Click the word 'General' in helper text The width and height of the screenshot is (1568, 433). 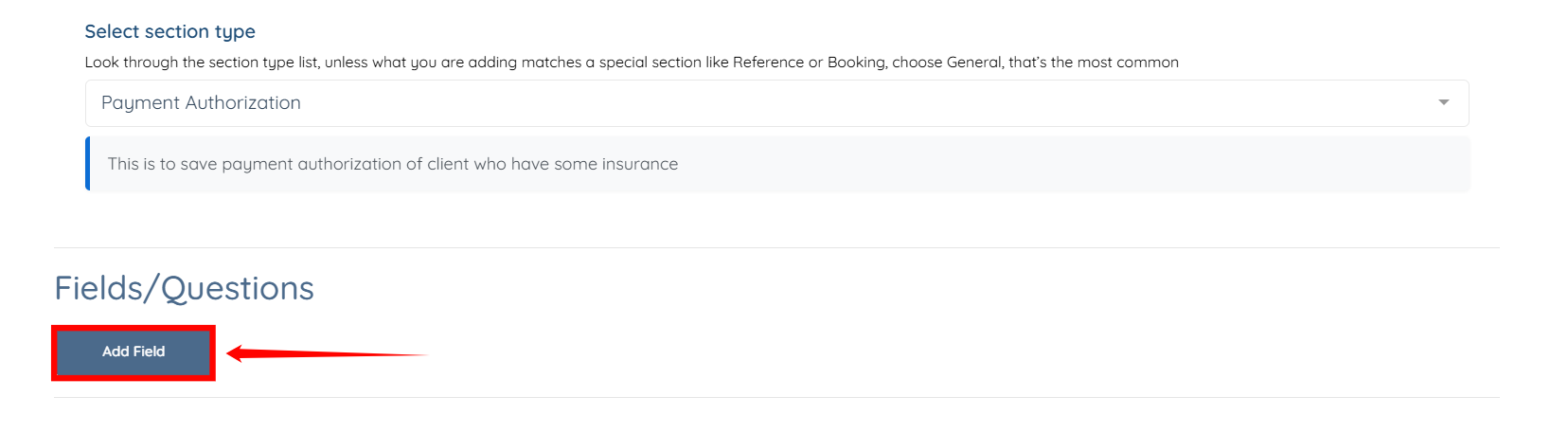(x=973, y=63)
